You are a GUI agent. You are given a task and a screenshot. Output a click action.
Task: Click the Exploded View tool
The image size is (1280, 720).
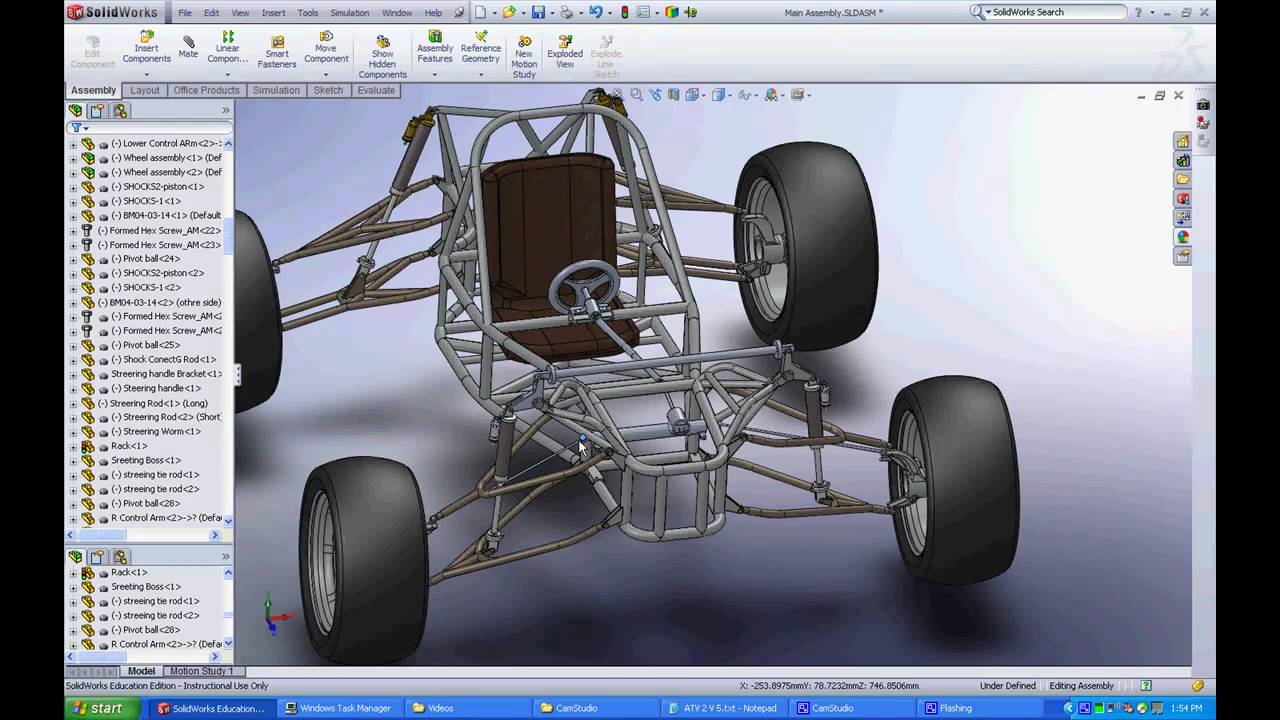(x=565, y=52)
